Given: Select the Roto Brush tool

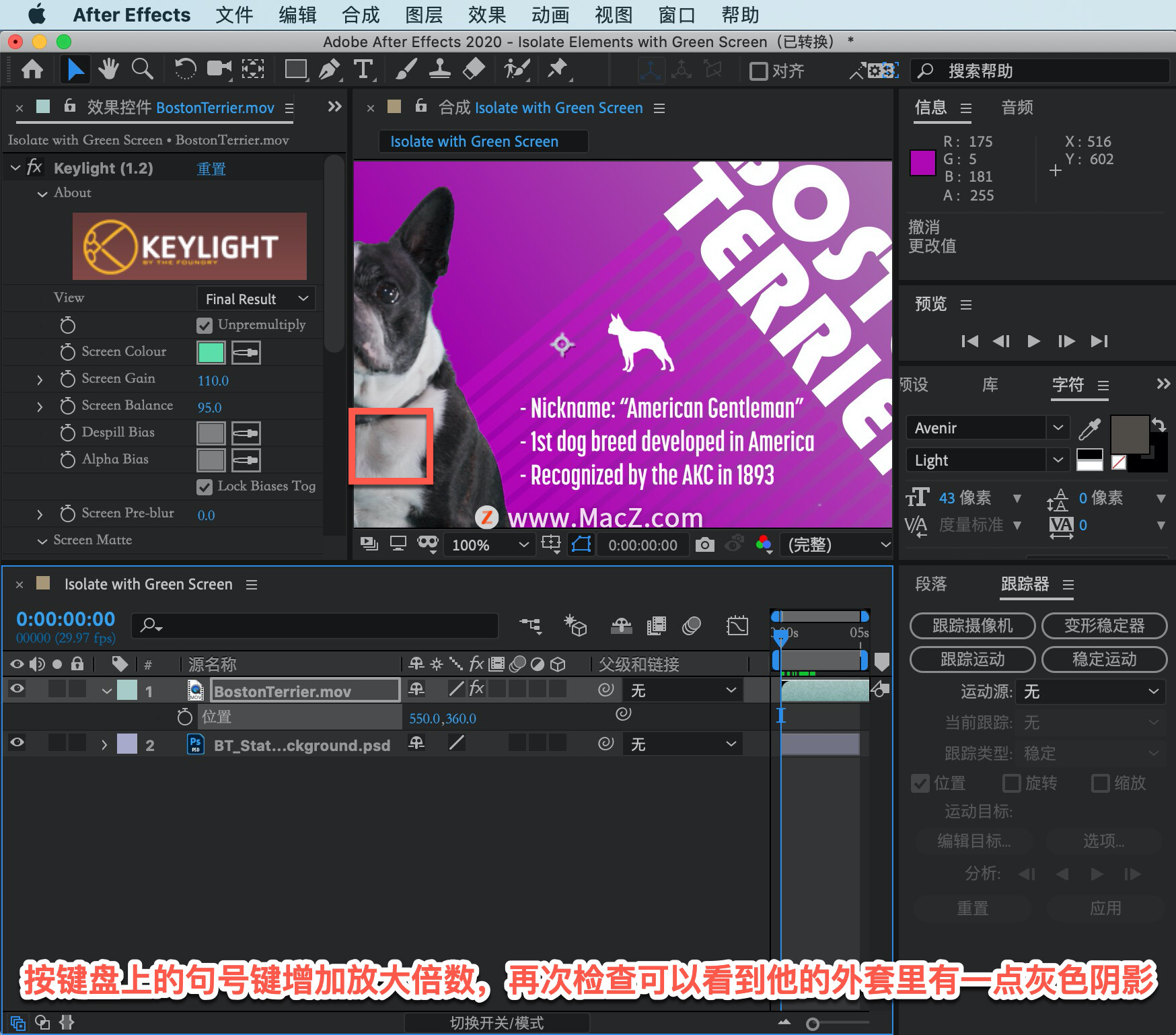Looking at the screenshot, I should (517, 69).
